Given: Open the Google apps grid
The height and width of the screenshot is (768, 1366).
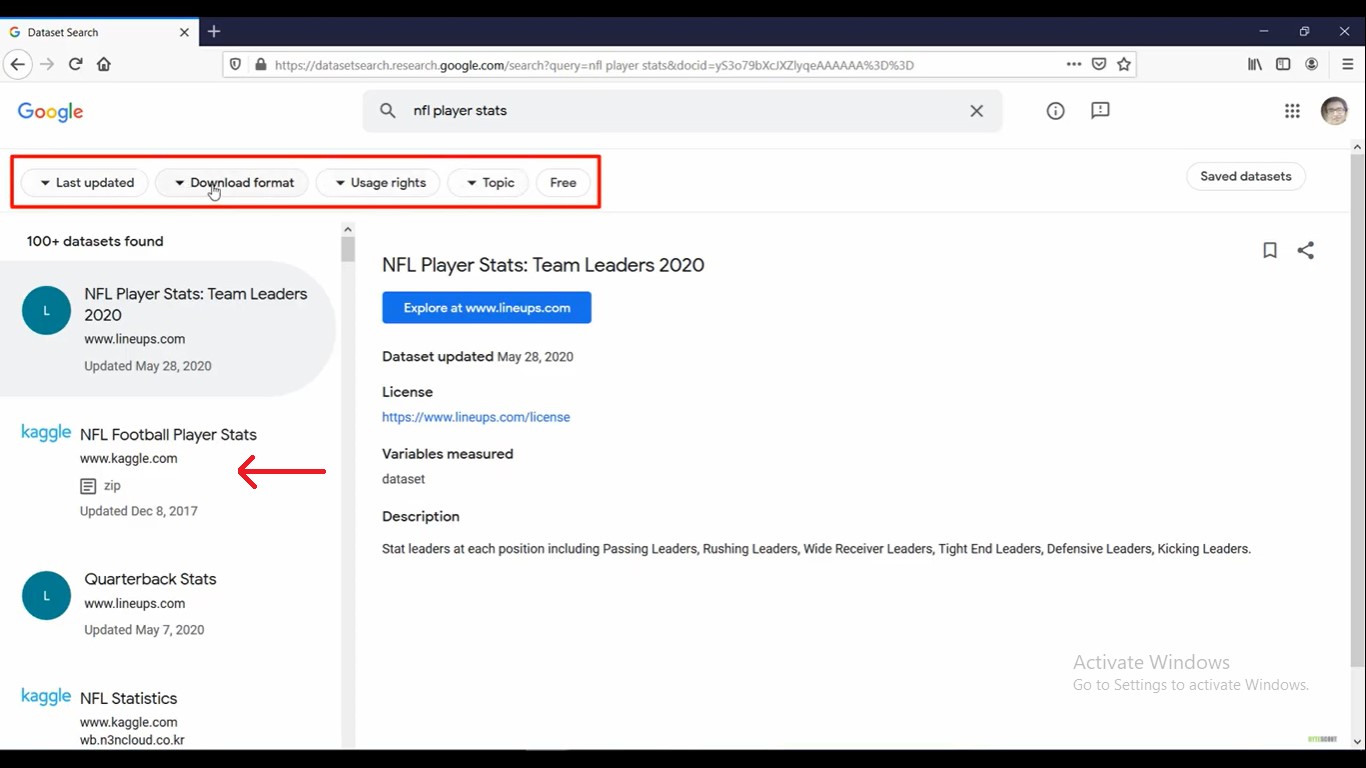Looking at the screenshot, I should (x=1292, y=111).
